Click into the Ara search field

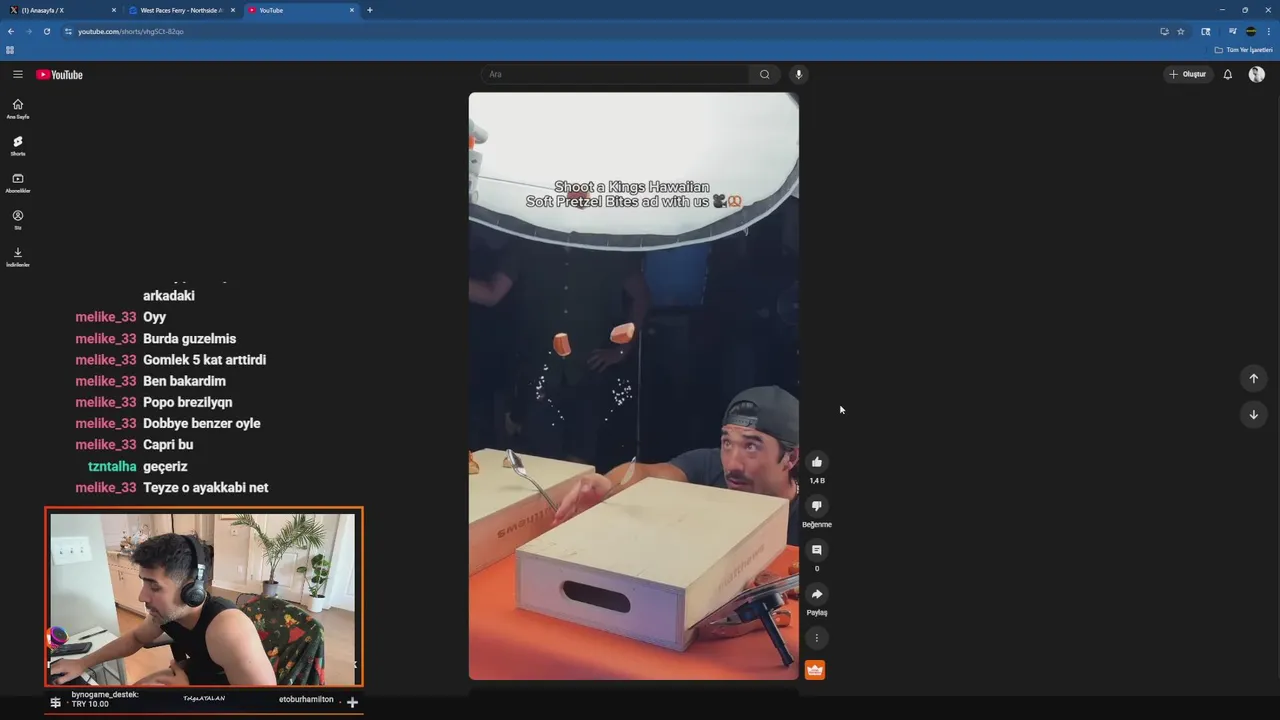tap(615, 74)
